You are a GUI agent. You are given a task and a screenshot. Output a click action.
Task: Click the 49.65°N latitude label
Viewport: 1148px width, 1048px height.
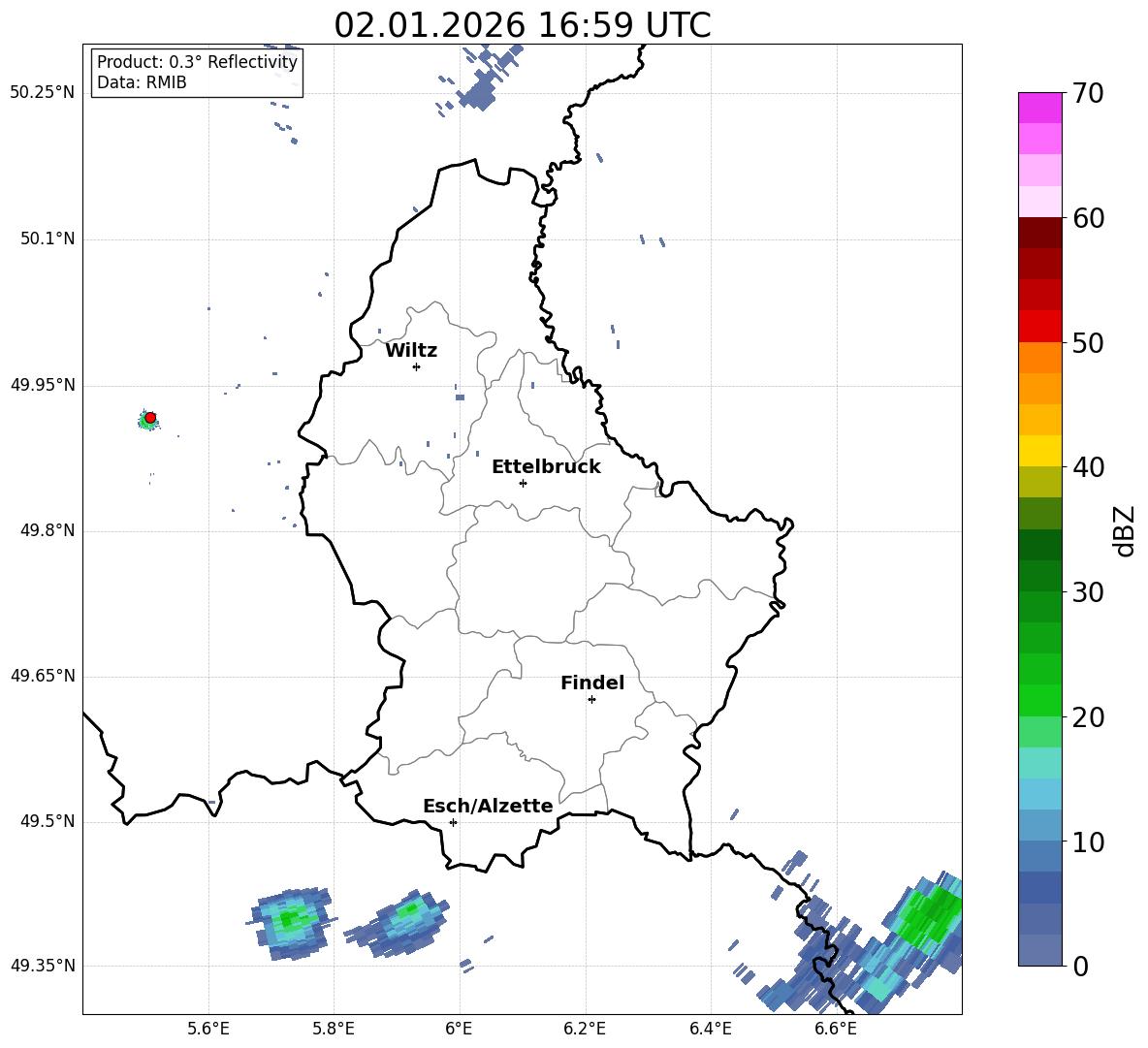(43, 676)
